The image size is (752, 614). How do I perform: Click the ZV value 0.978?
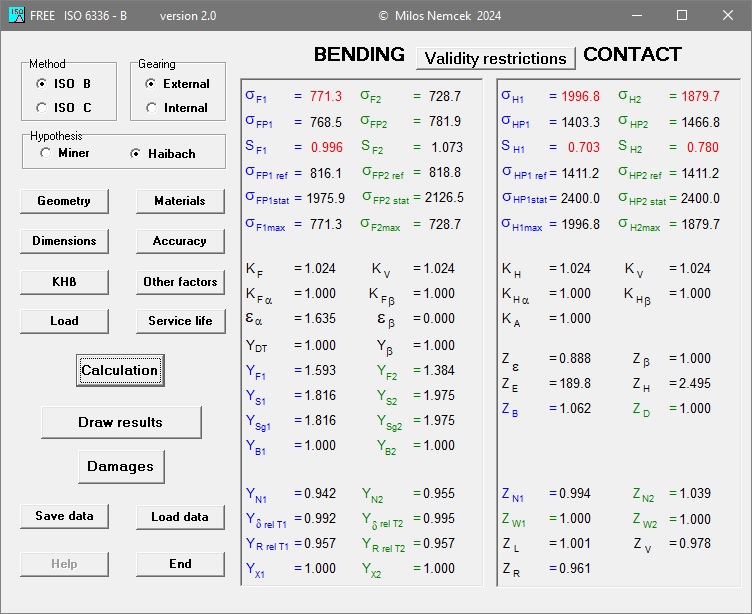694,543
